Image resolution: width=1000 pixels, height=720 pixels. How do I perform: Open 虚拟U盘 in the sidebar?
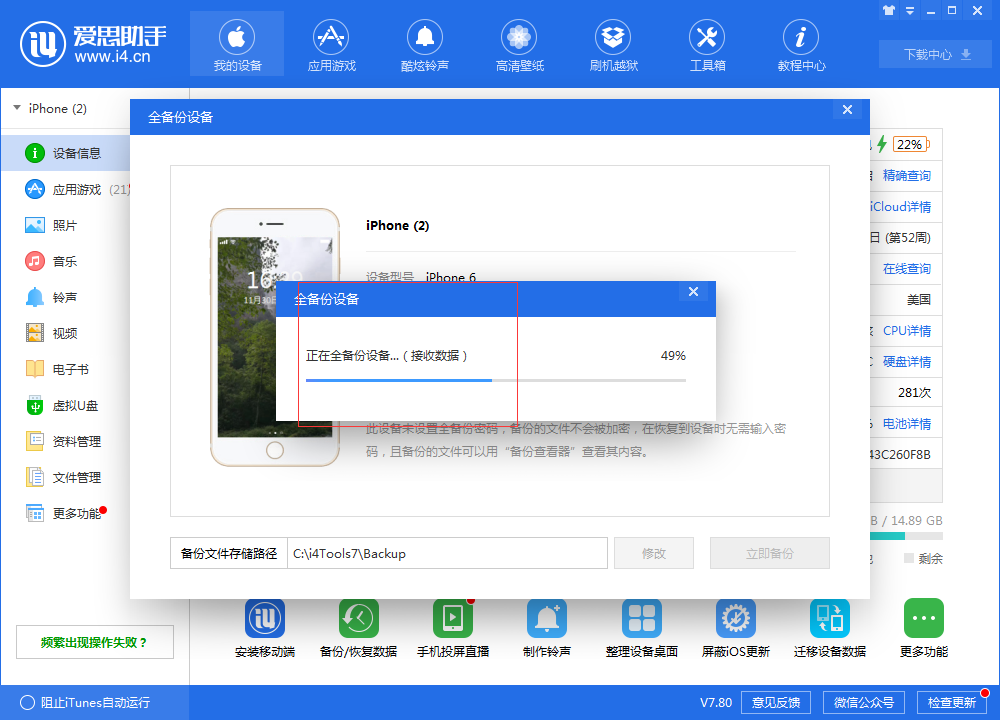click(65, 406)
